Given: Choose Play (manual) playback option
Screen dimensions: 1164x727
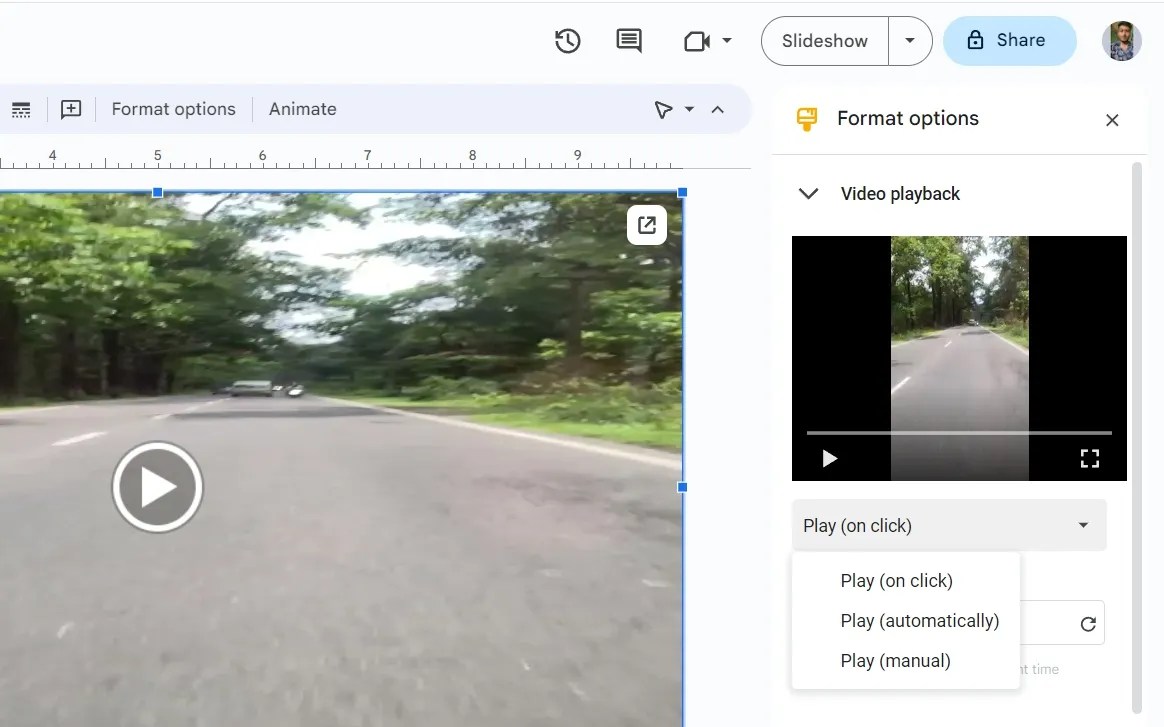Looking at the screenshot, I should click(x=895, y=660).
